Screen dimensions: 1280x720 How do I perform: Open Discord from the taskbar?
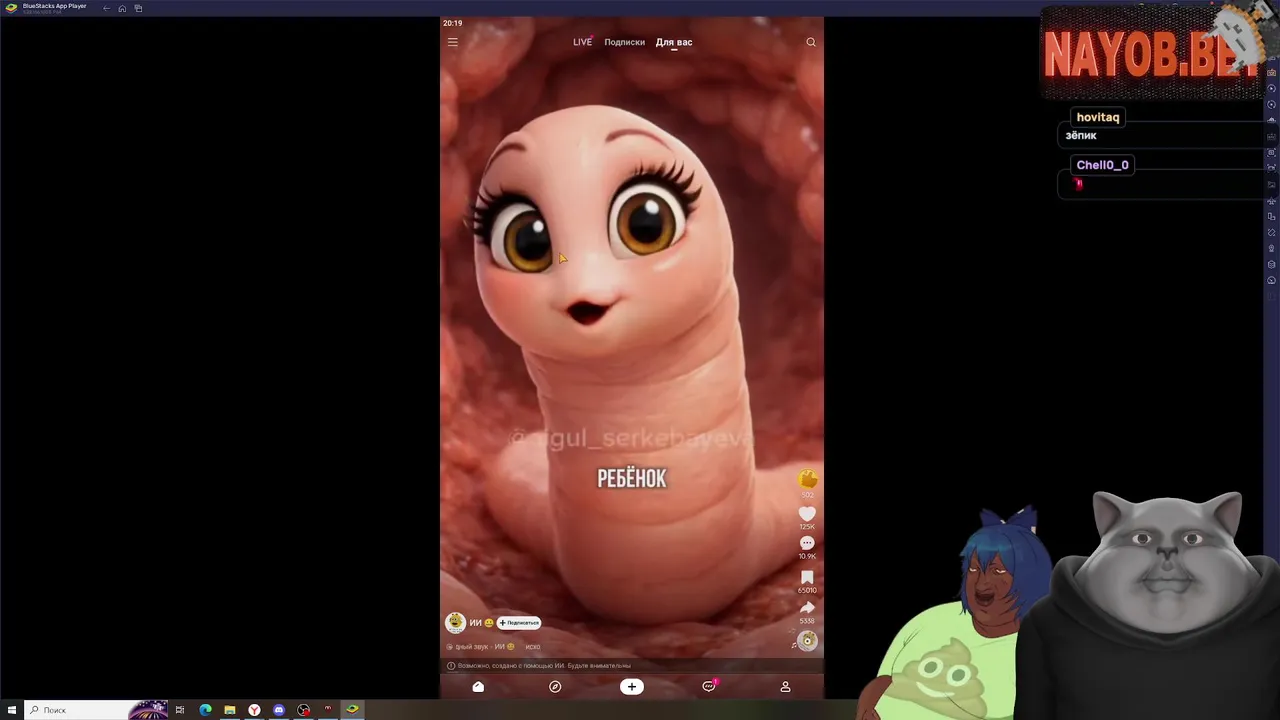pos(279,710)
